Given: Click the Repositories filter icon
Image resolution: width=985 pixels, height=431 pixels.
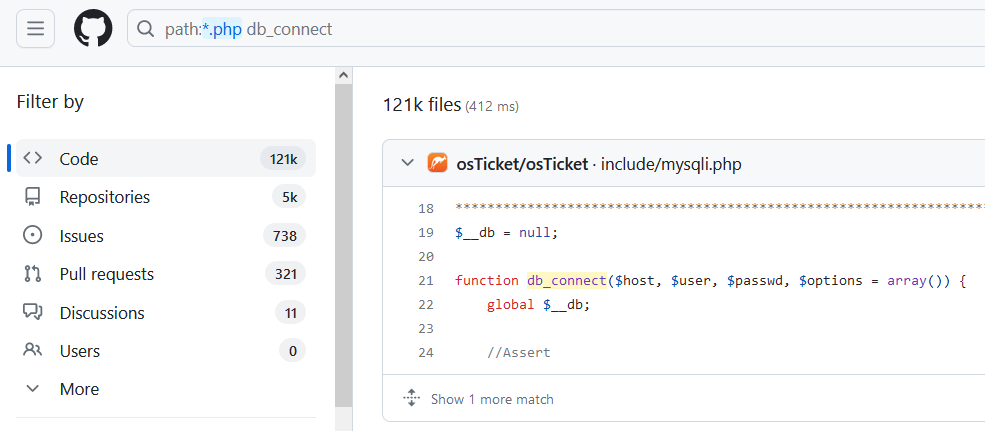Looking at the screenshot, I should [33, 197].
